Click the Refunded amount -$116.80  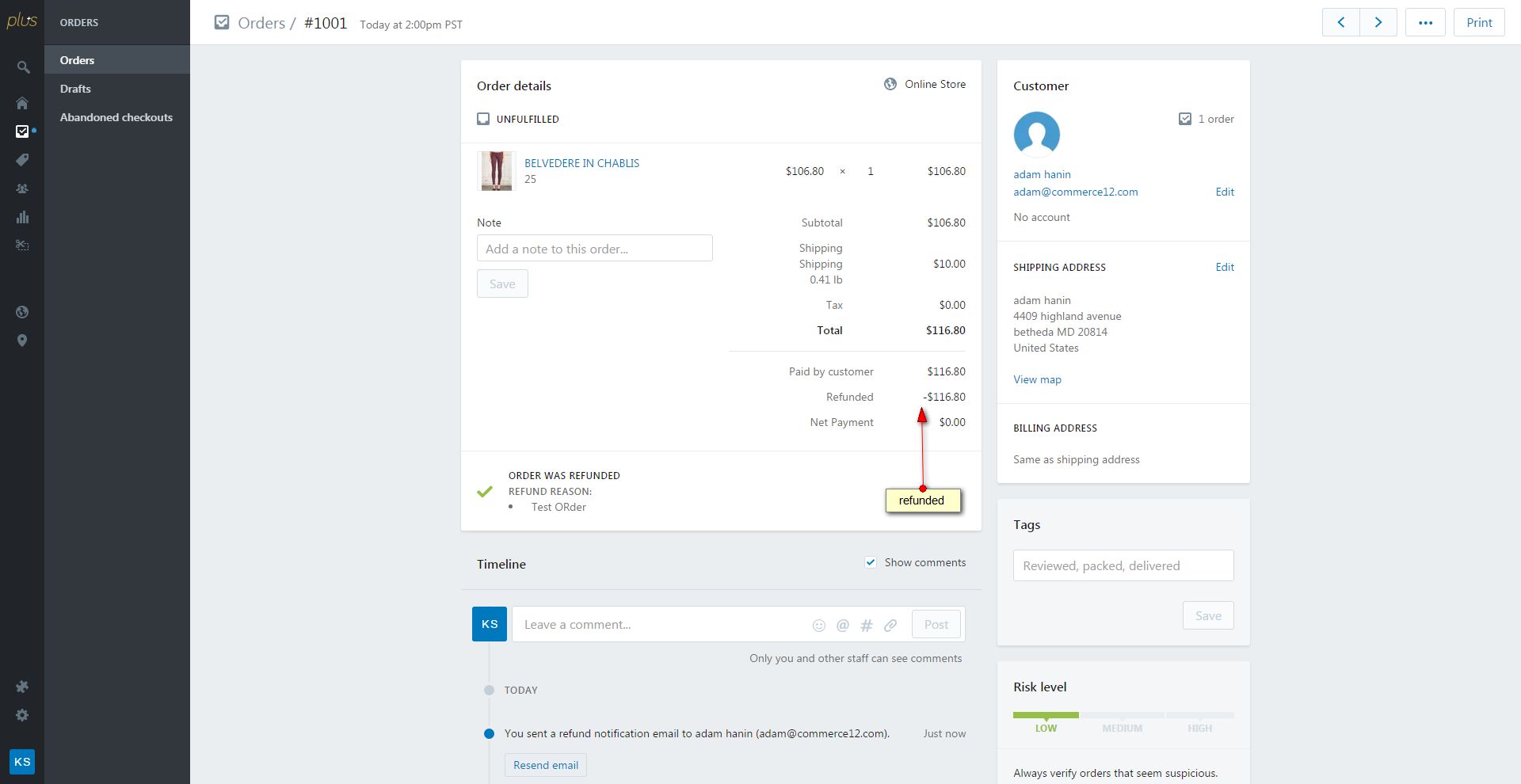(944, 397)
